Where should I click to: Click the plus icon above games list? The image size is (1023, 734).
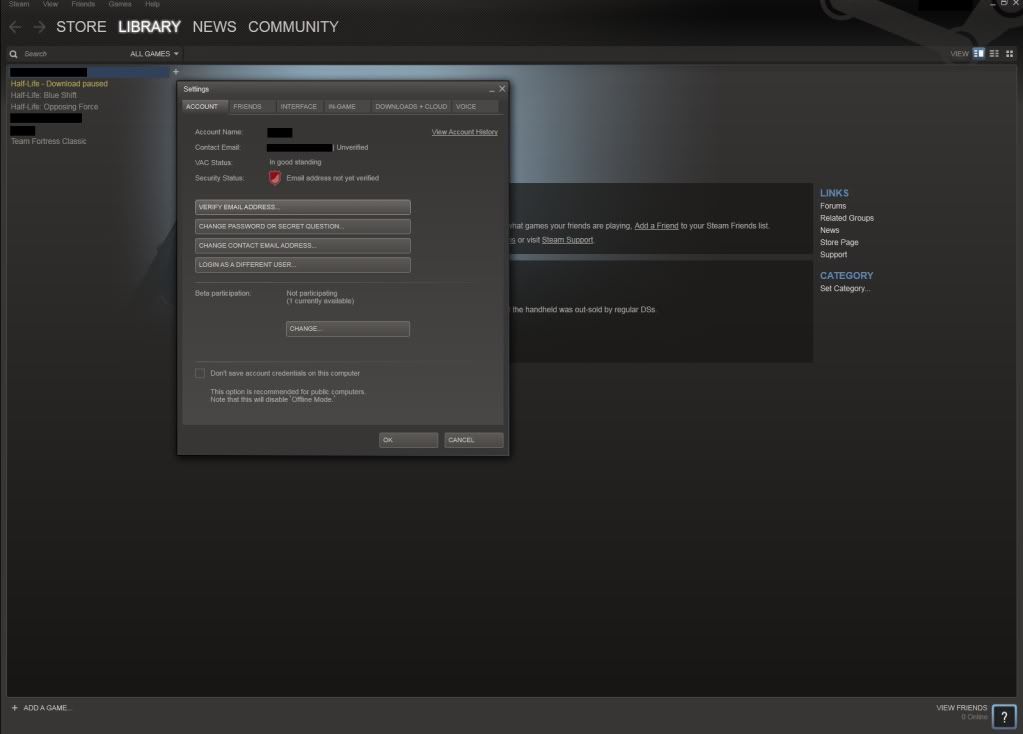point(176,72)
